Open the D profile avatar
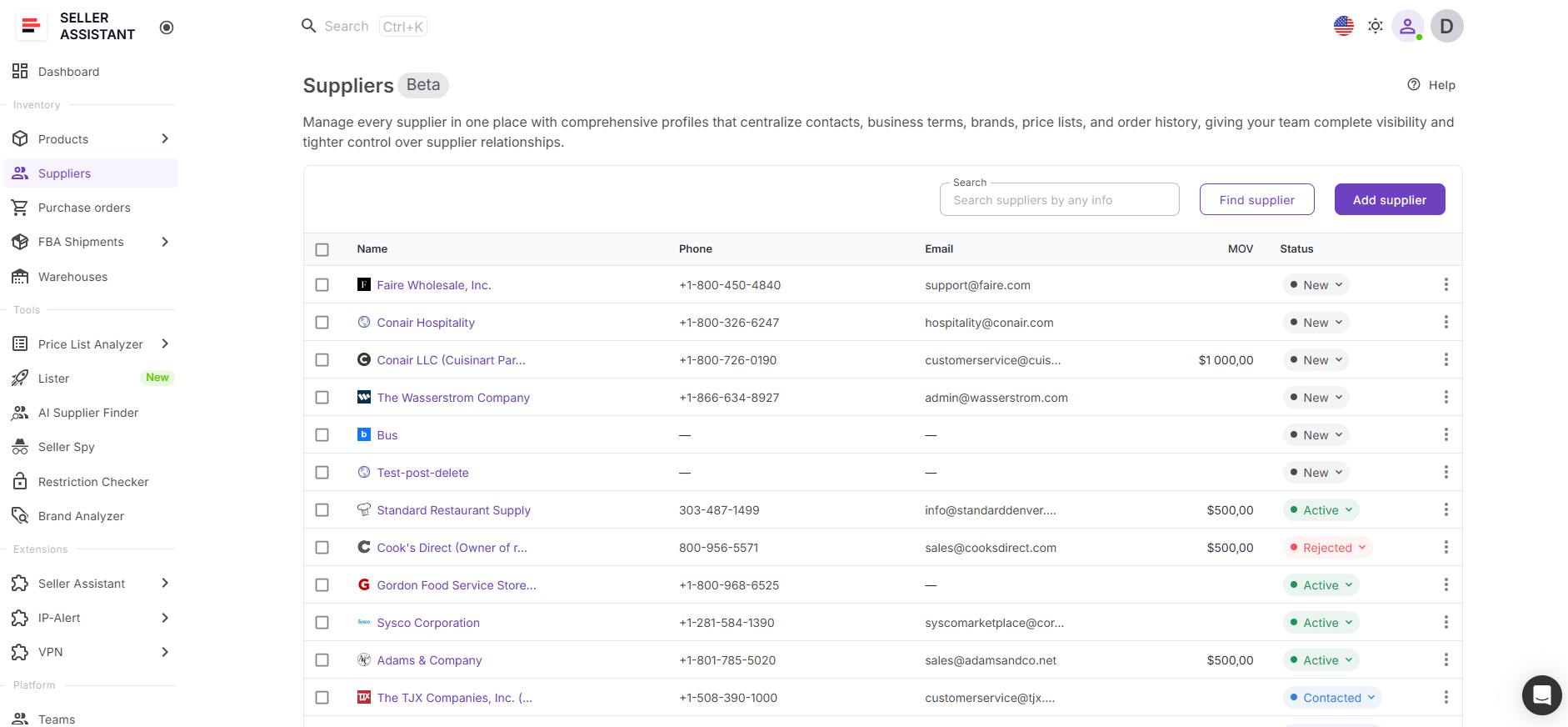The height and width of the screenshot is (727, 1568). [x=1447, y=26]
